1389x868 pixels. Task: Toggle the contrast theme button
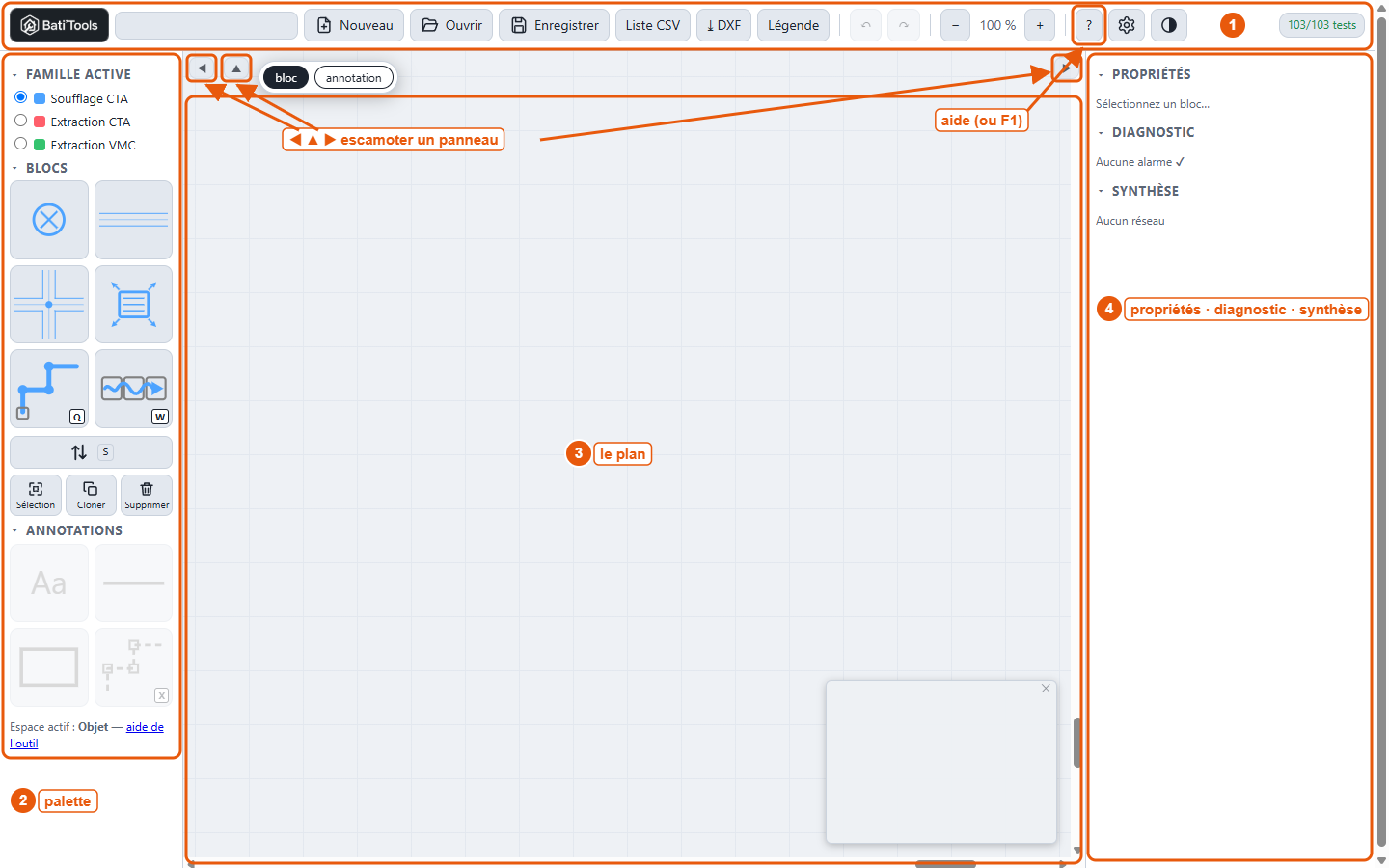point(1169,25)
